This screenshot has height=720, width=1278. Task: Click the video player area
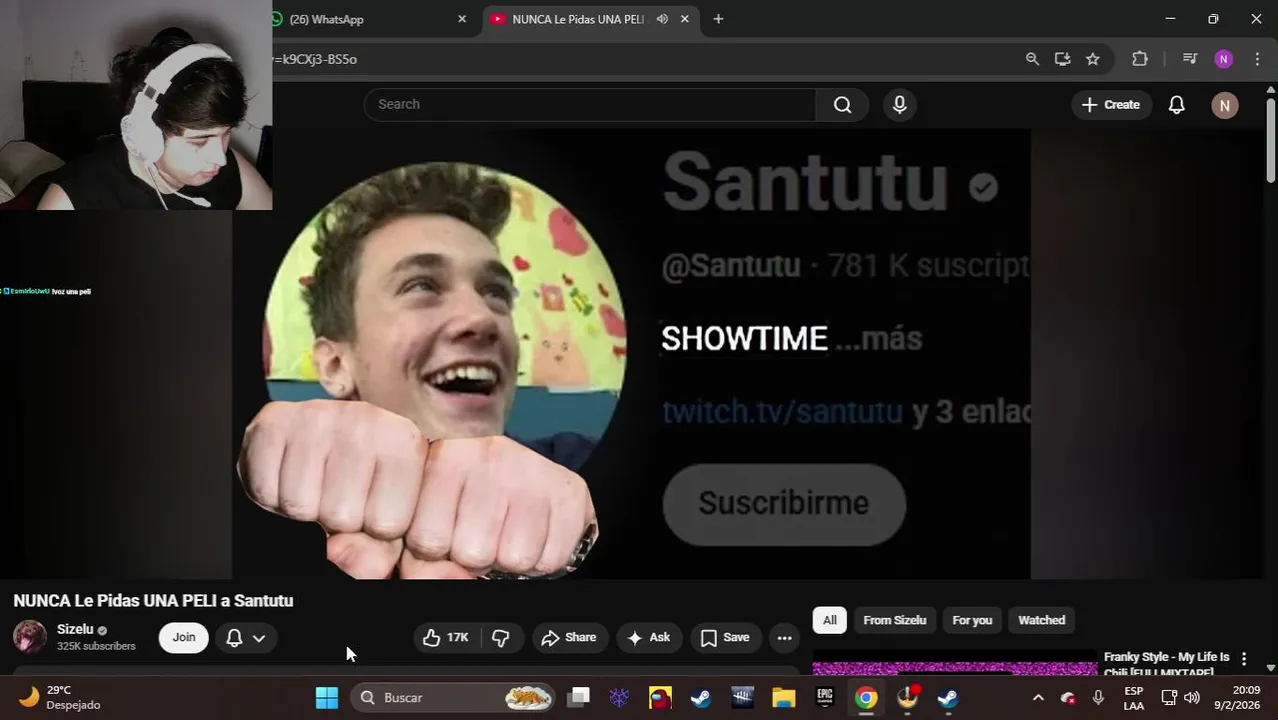pos(631,354)
